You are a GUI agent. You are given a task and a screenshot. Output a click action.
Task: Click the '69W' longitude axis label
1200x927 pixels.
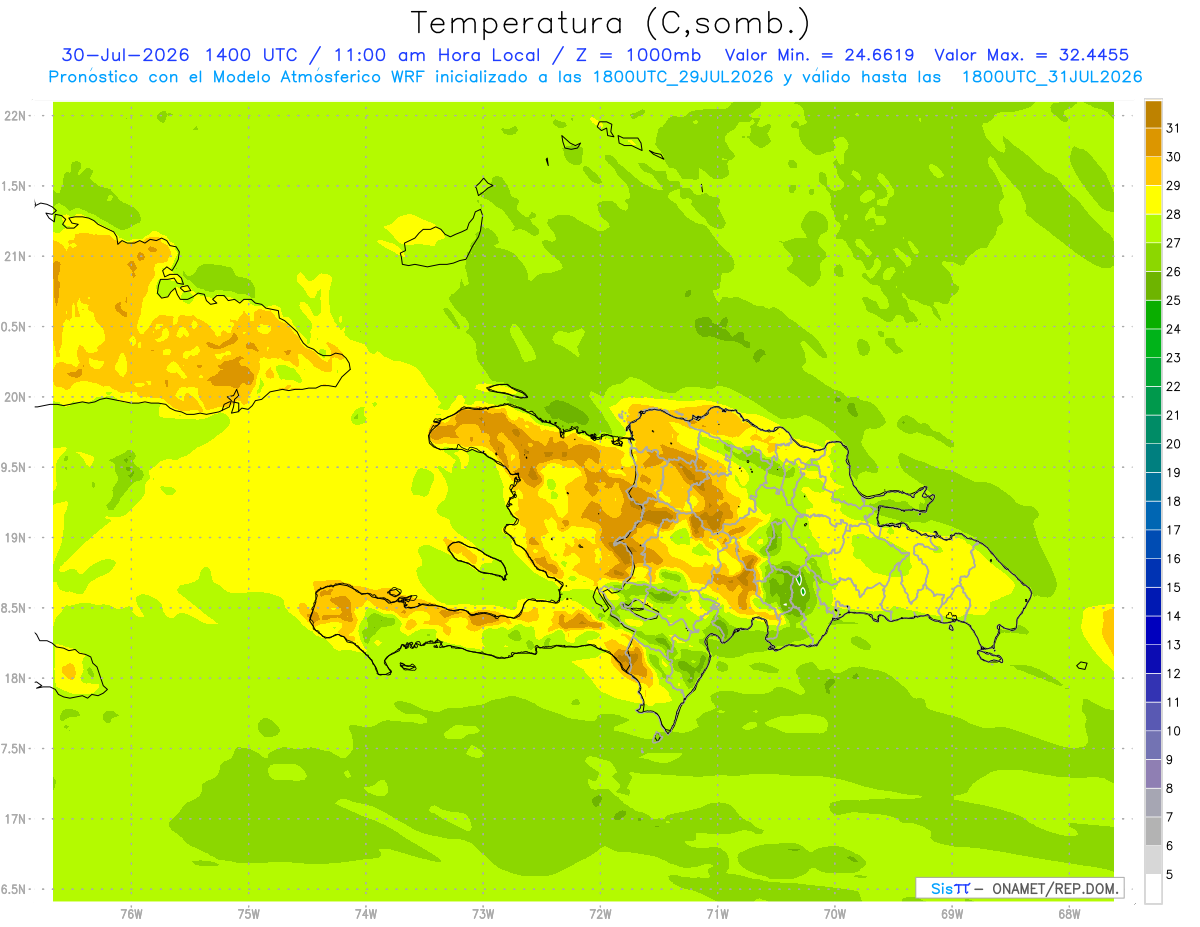(952, 914)
